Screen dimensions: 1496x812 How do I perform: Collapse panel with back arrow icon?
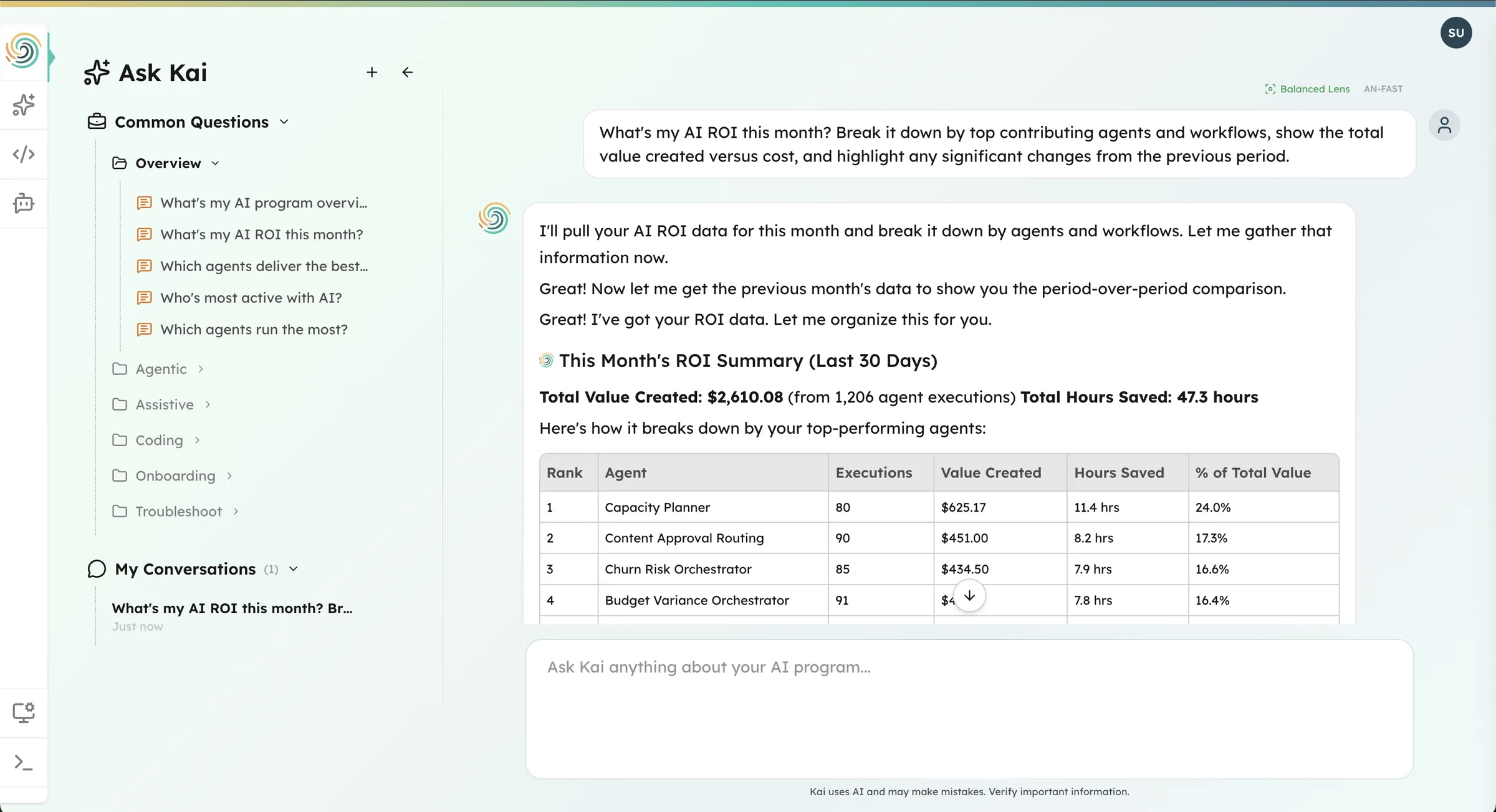pos(407,72)
